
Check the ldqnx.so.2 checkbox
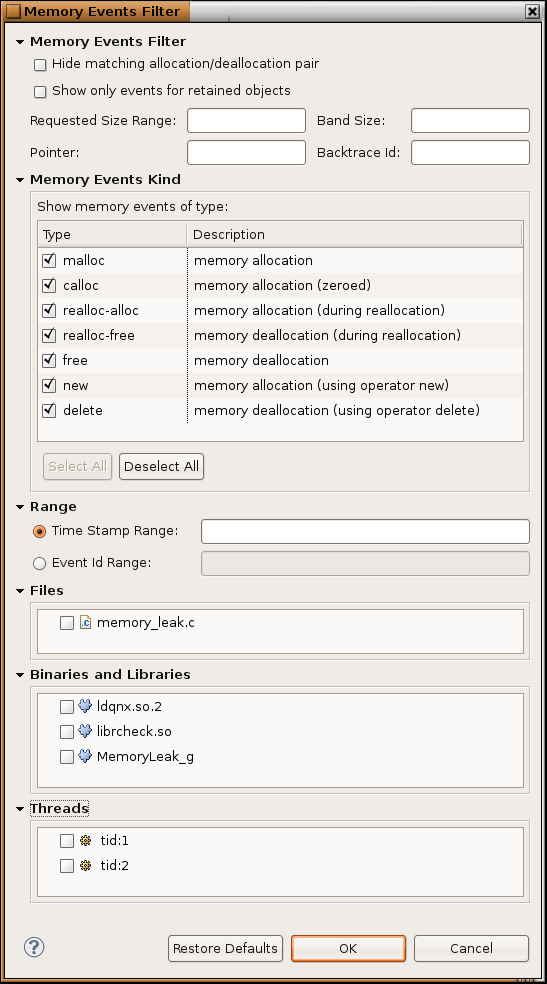[x=67, y=707]
